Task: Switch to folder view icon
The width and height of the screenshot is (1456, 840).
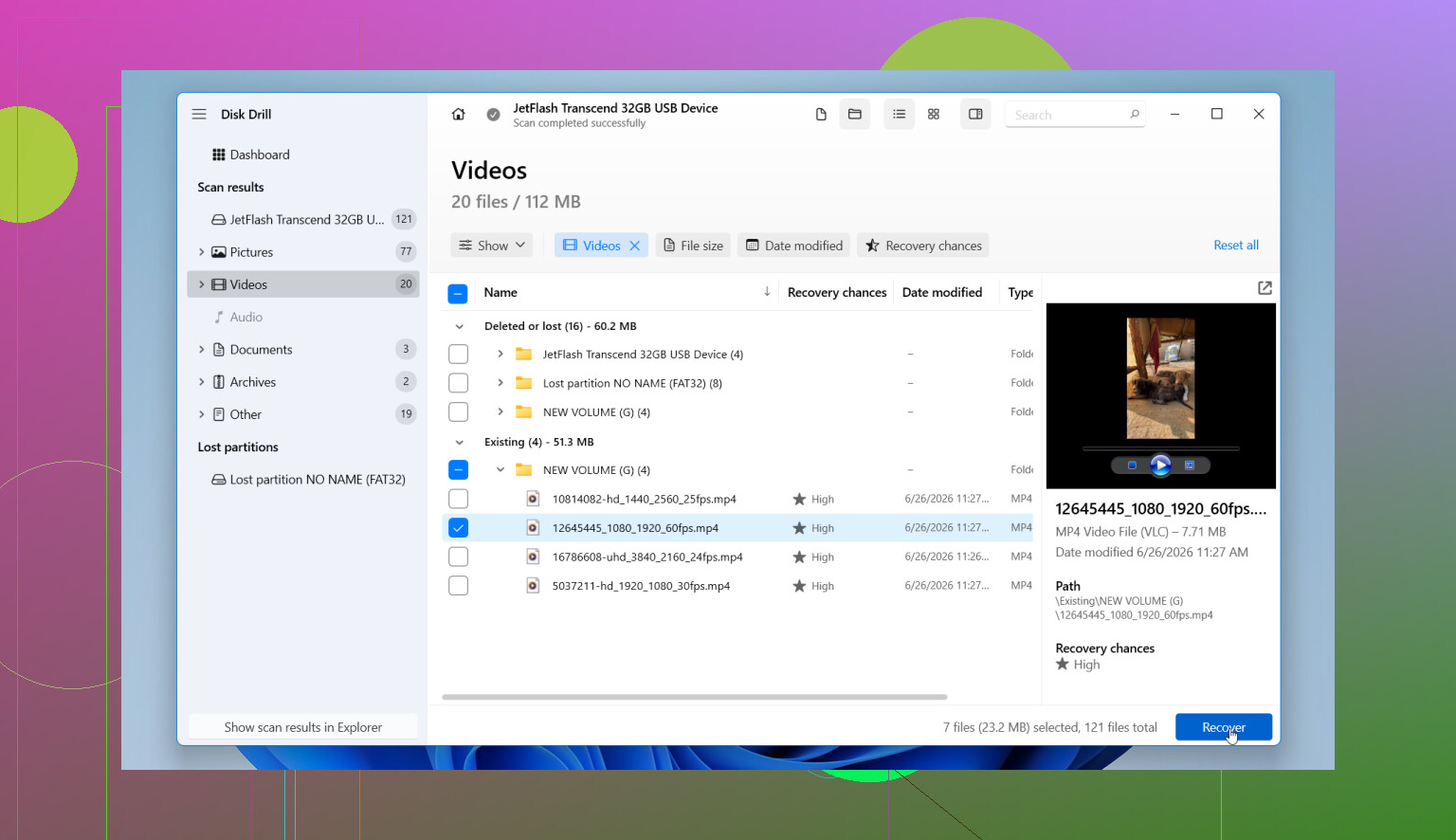Action: 854,115
